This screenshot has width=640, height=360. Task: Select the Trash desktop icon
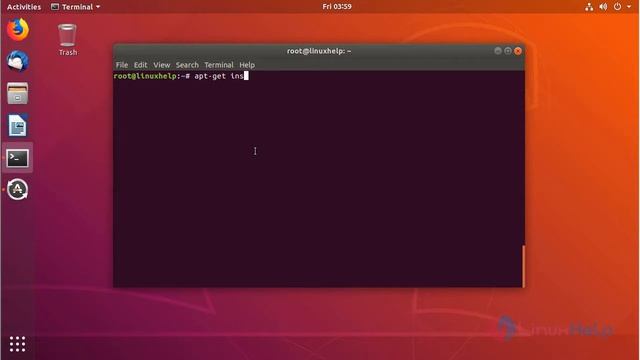67,40
